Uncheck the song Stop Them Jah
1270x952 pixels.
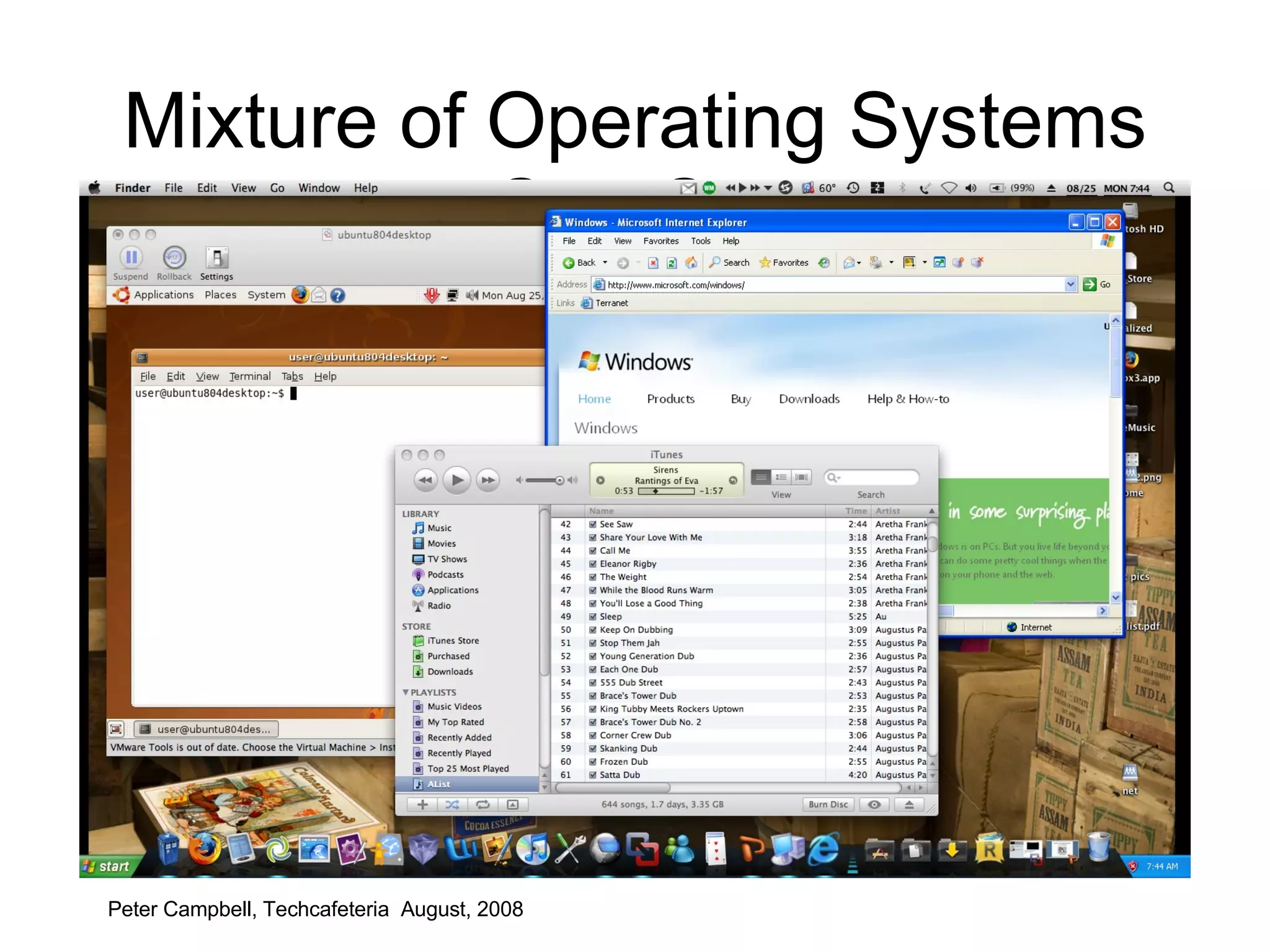[593, 643]
